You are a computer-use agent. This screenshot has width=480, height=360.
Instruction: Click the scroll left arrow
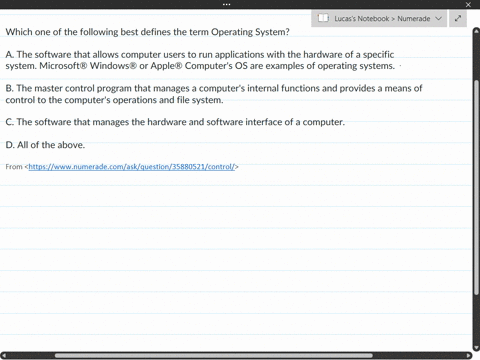pos(3,356)
